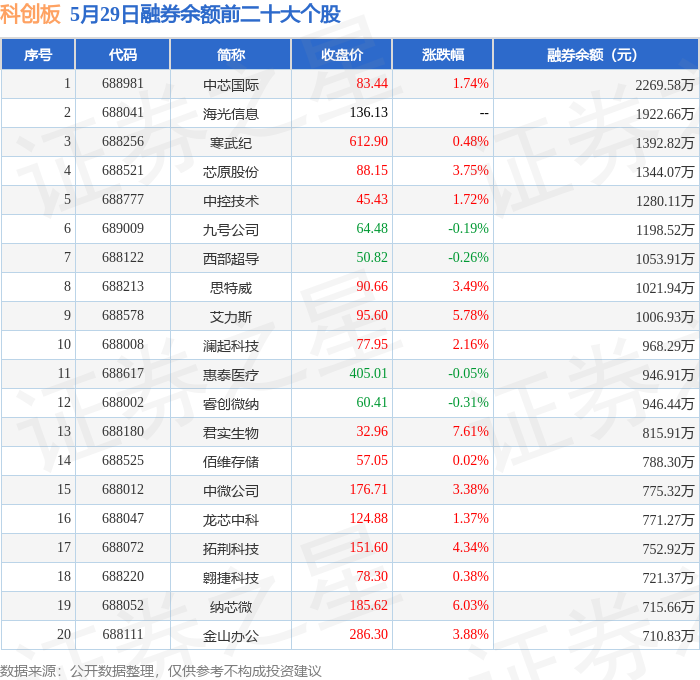This screenshot has height=680, width=700.
Task: Select closing price 136.13
Action: tap(369, 113)
